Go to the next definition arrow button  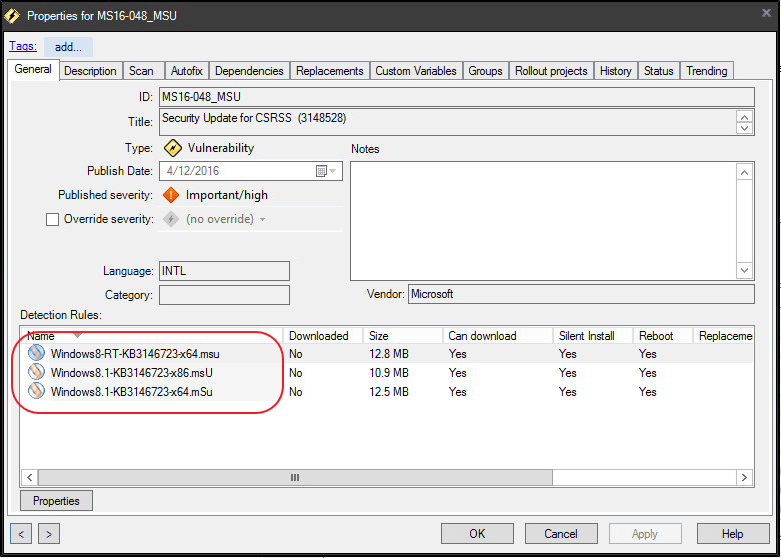click(48, 534)
